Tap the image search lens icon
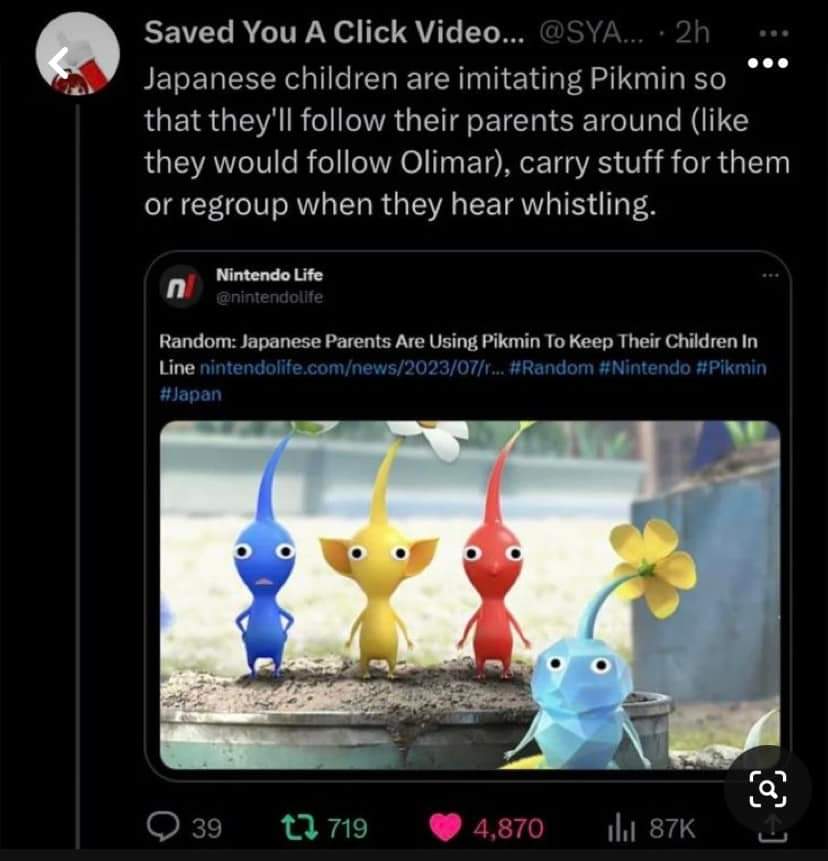This screenshot has width=828, height=861. pos(768,789)
